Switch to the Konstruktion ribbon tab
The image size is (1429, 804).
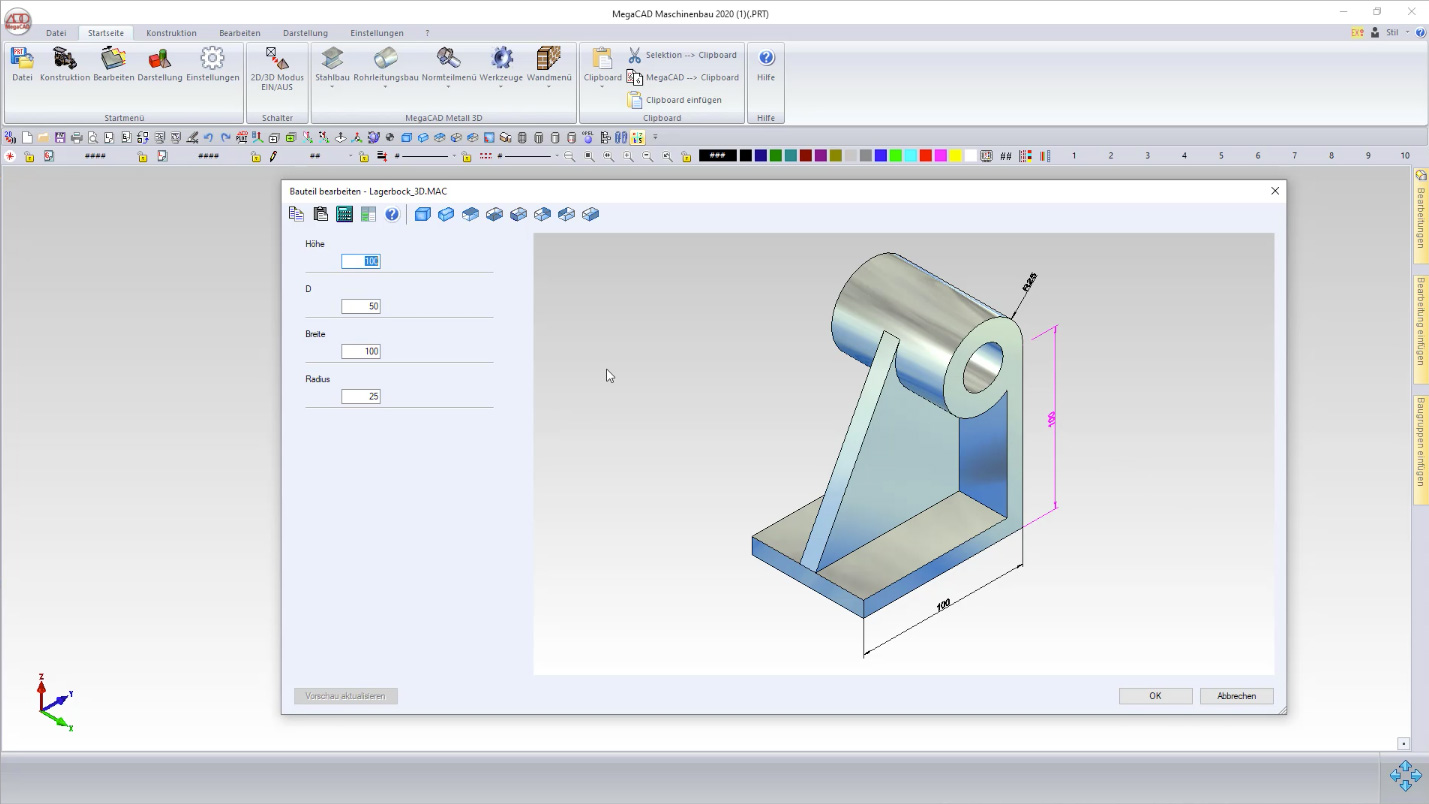171,33
